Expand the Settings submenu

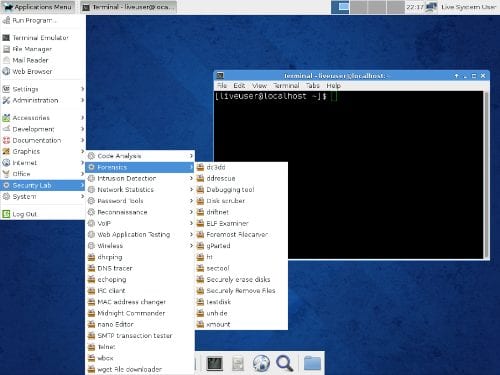click(43, 89)
